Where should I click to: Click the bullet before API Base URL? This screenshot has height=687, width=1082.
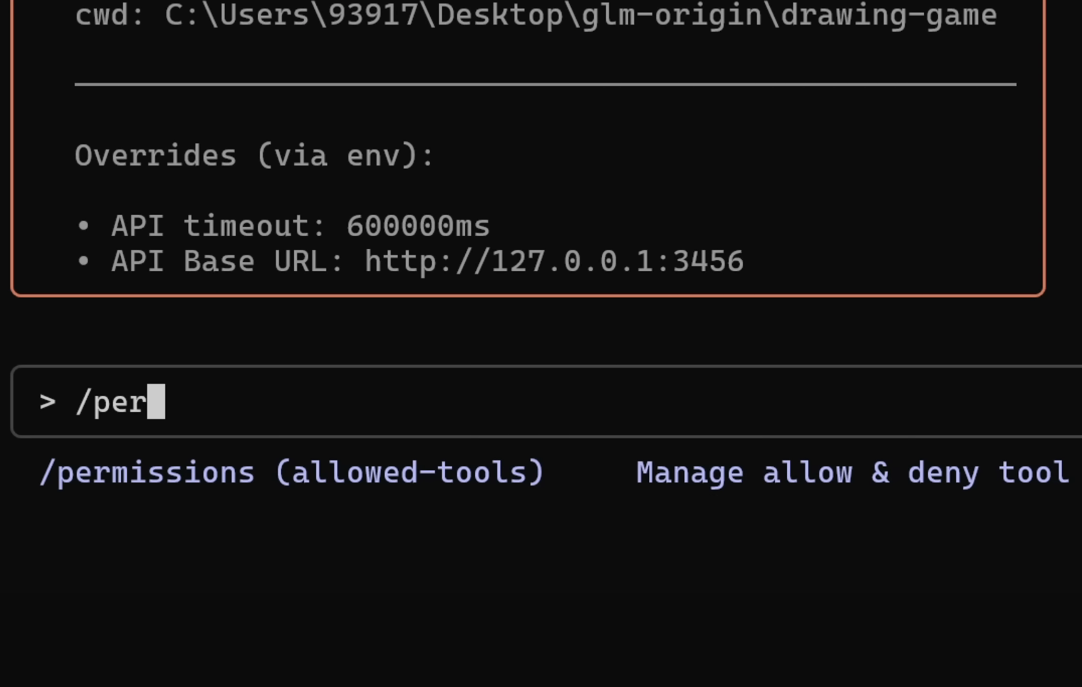(x=83, y=262)
